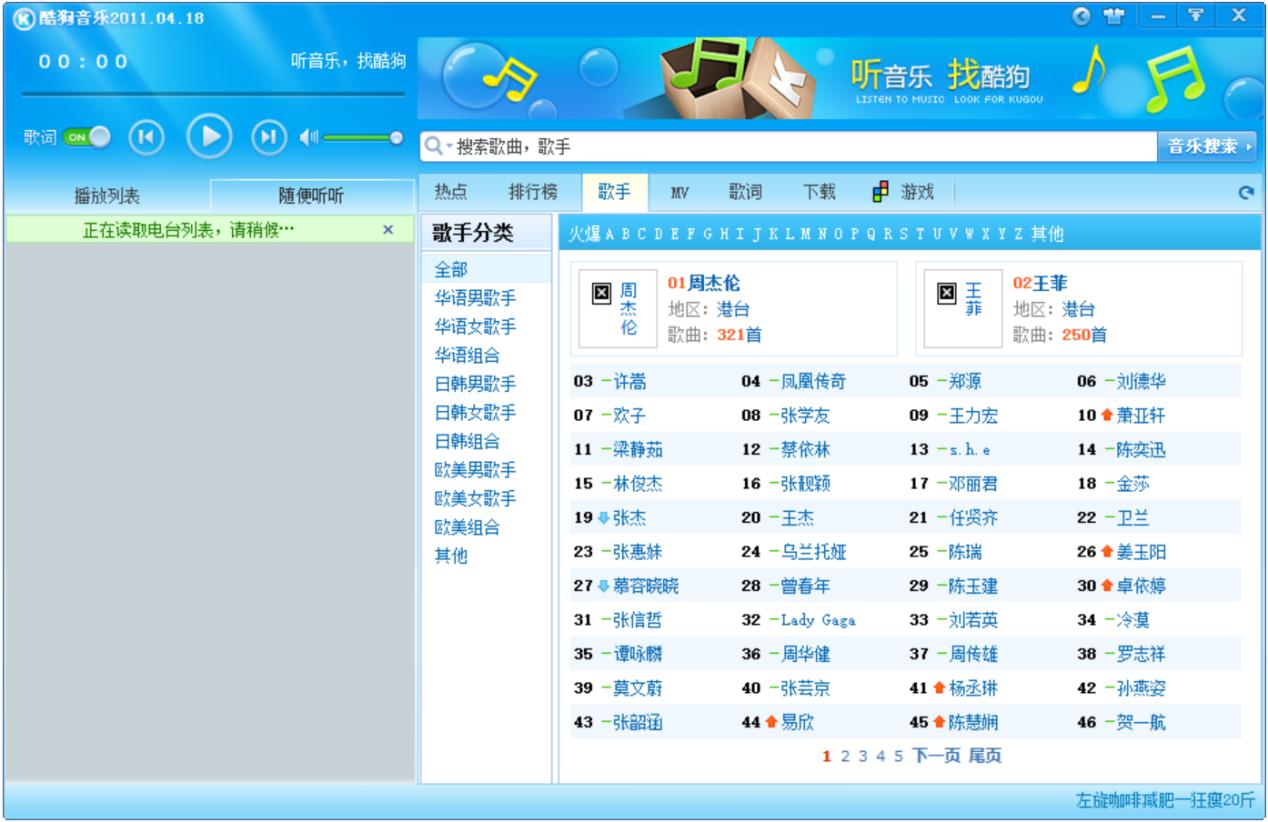1268x822 pixels.
Task: Open singer 萧亚轩
Action: point(1140,415)
